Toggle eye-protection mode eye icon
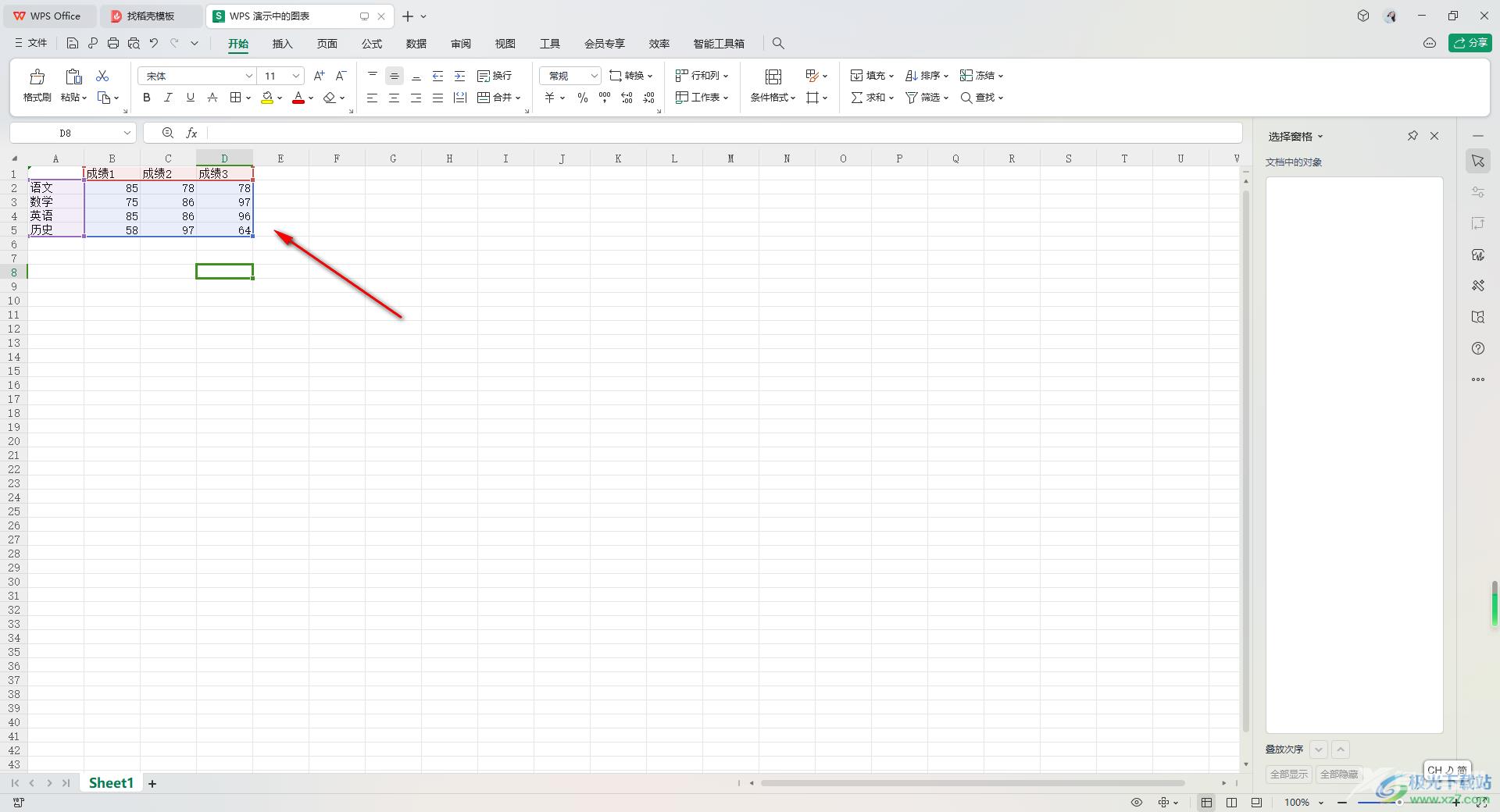The width and height of the screenshot is (1500, 812). pyautogui.click(x=1137, y=803)
